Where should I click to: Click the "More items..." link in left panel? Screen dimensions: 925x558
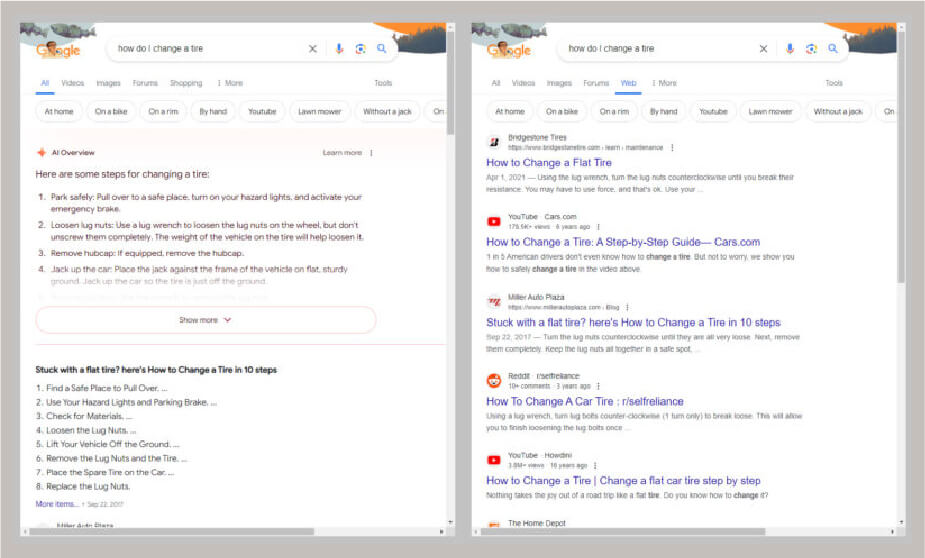click(57, 504)
